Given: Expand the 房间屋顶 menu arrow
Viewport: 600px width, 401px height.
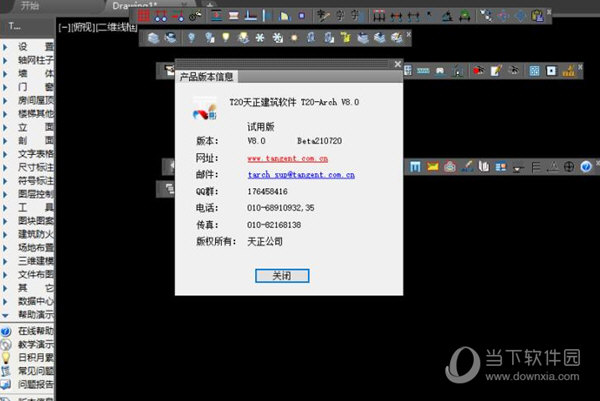Looking at the screenshot, I should (5, 101).
